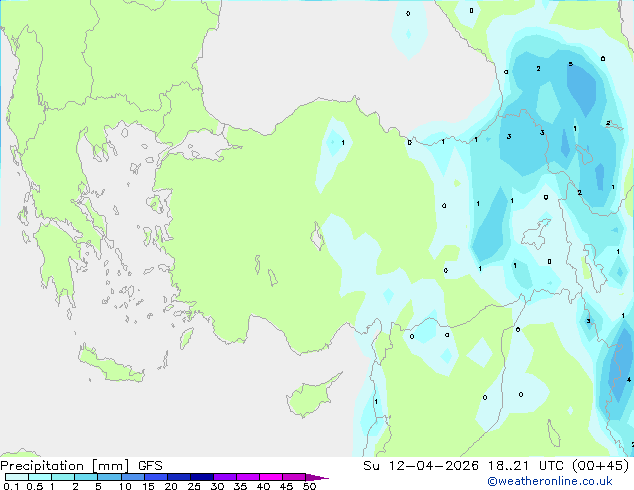Click the legend tick label '25'

coord(194,486)
